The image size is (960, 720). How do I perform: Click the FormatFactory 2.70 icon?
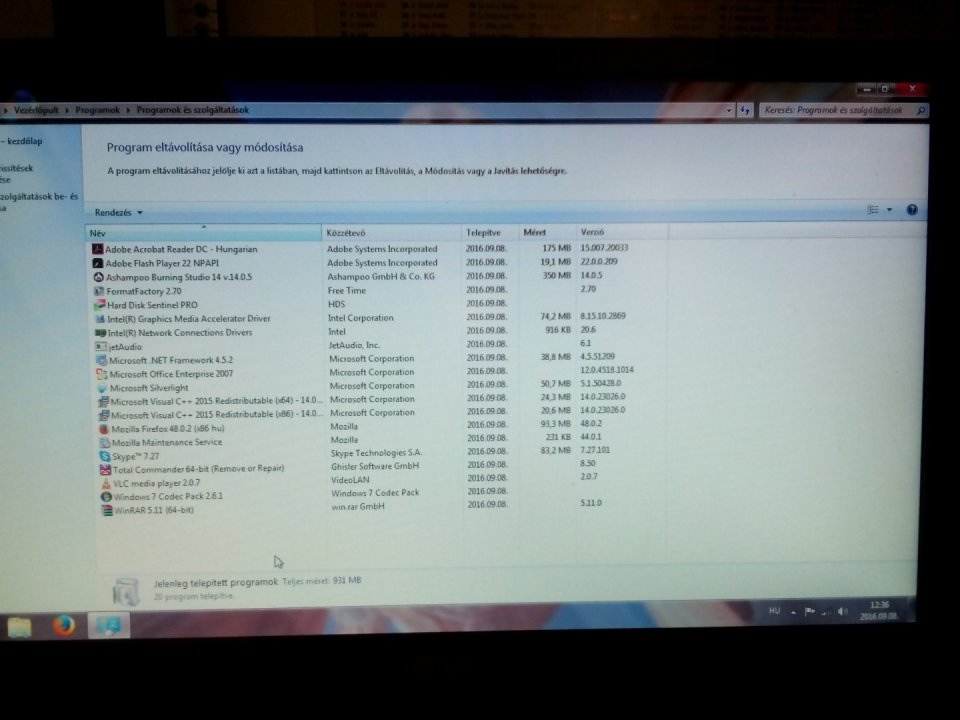[99, 291]
